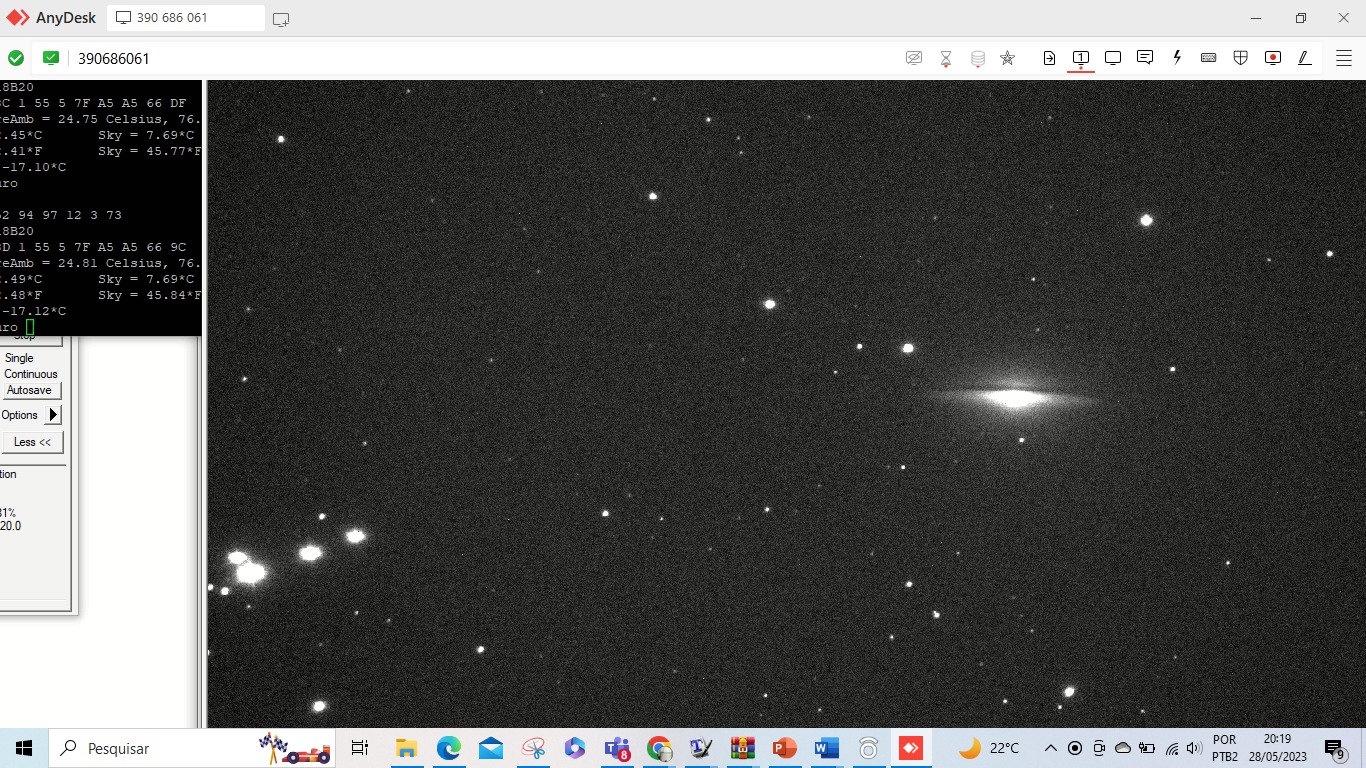Open the keyboard settings icon

point(1209,58)
